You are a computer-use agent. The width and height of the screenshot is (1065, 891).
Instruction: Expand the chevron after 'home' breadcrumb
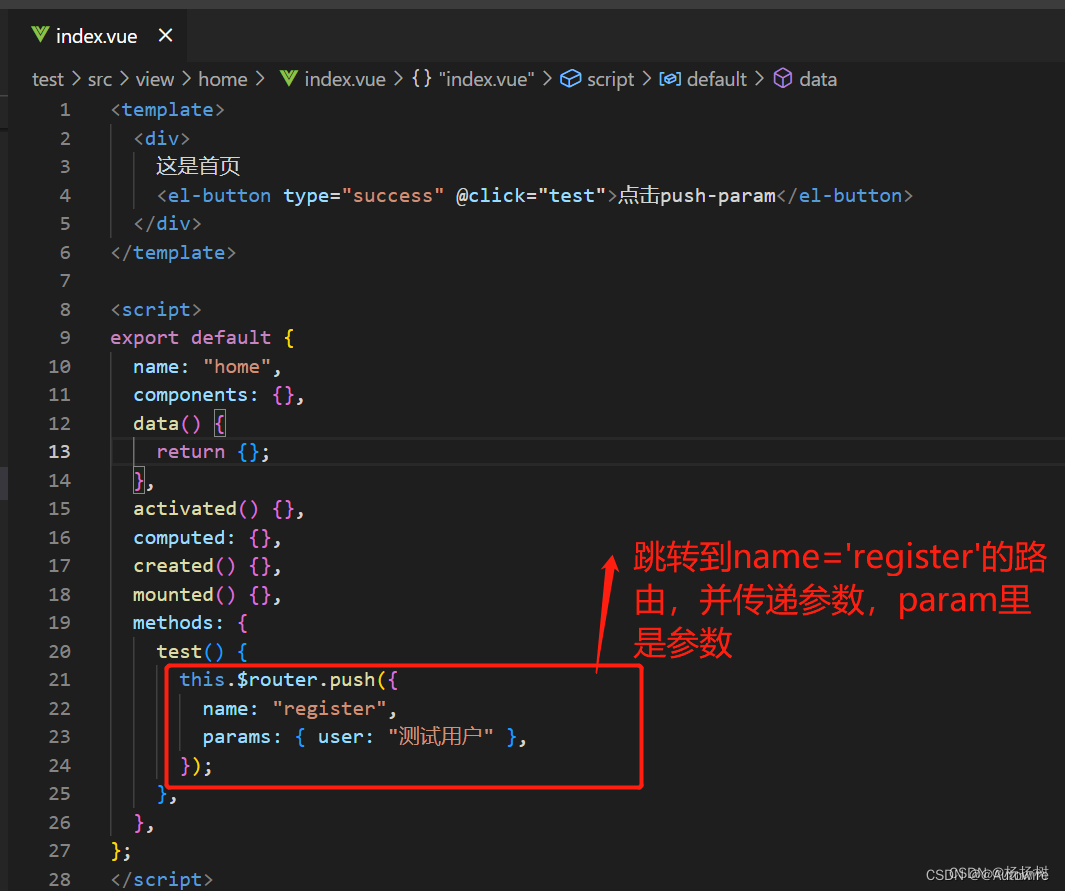(259, 79)
